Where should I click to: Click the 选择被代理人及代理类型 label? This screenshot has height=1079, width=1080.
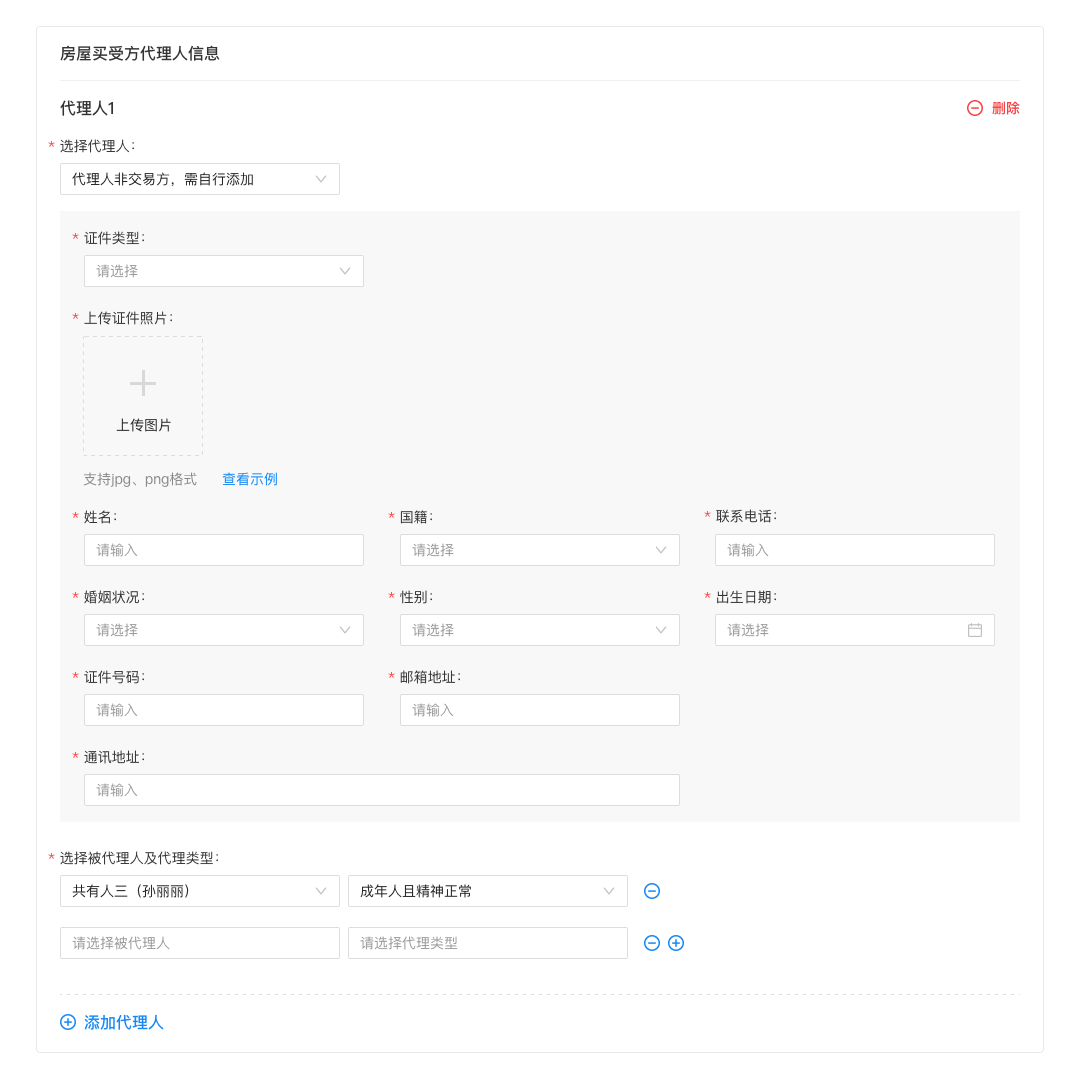point(139,858)
